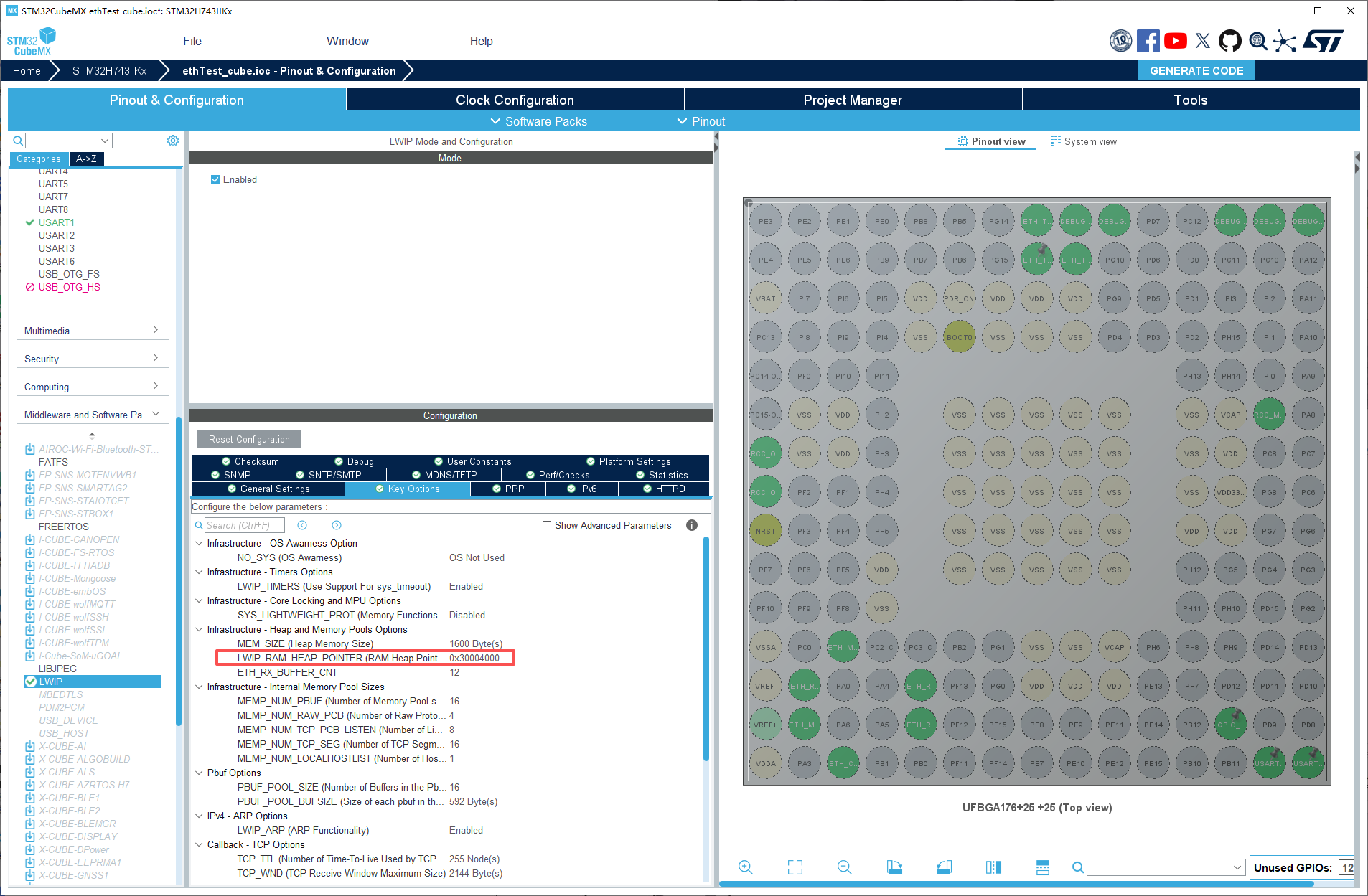Image resolution: width=1368 pixels, height=896 pixels.
Task: Click the parameter search field
Action: pos(244,525)
